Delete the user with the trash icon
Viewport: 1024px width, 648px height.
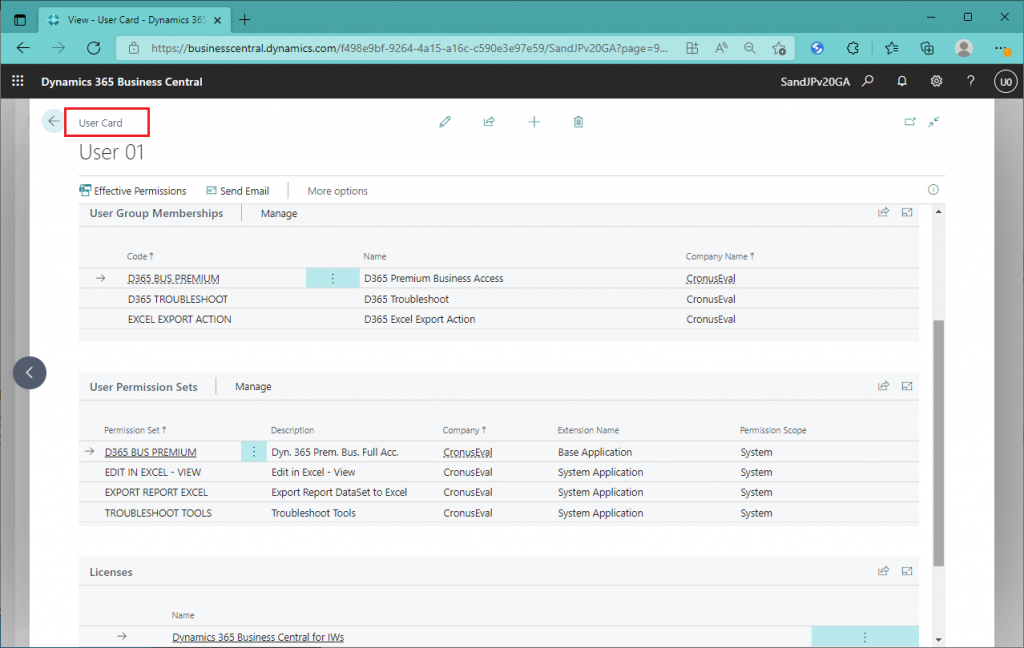pos(578,122)
